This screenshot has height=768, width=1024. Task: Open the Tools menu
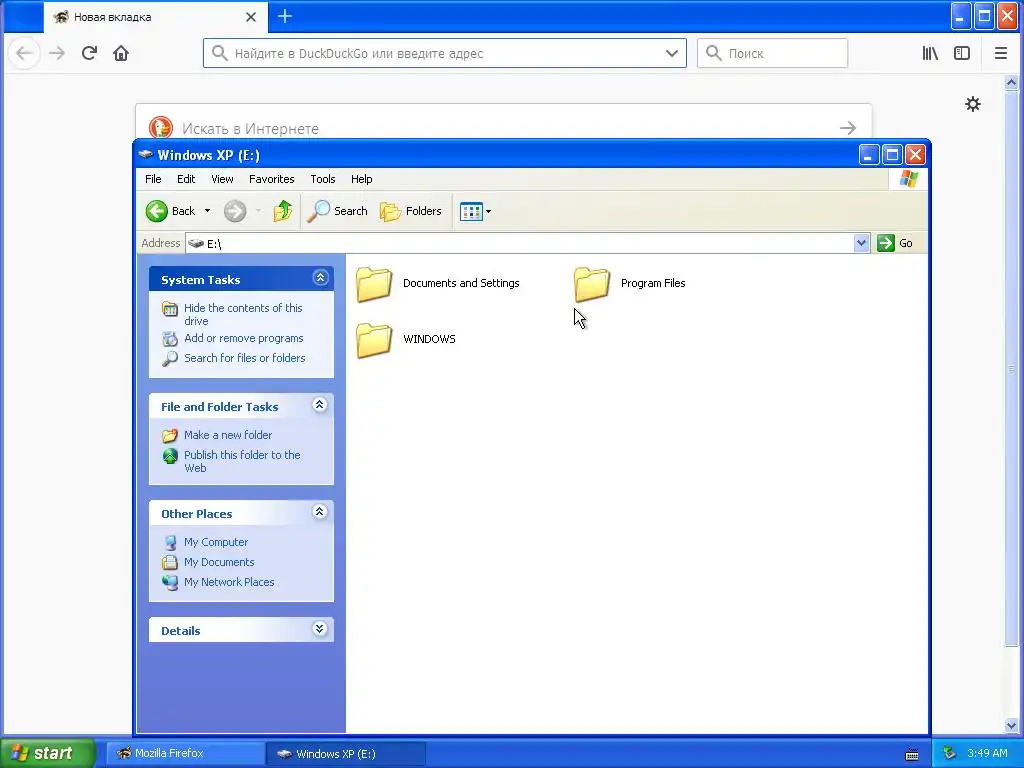(323, 179)
